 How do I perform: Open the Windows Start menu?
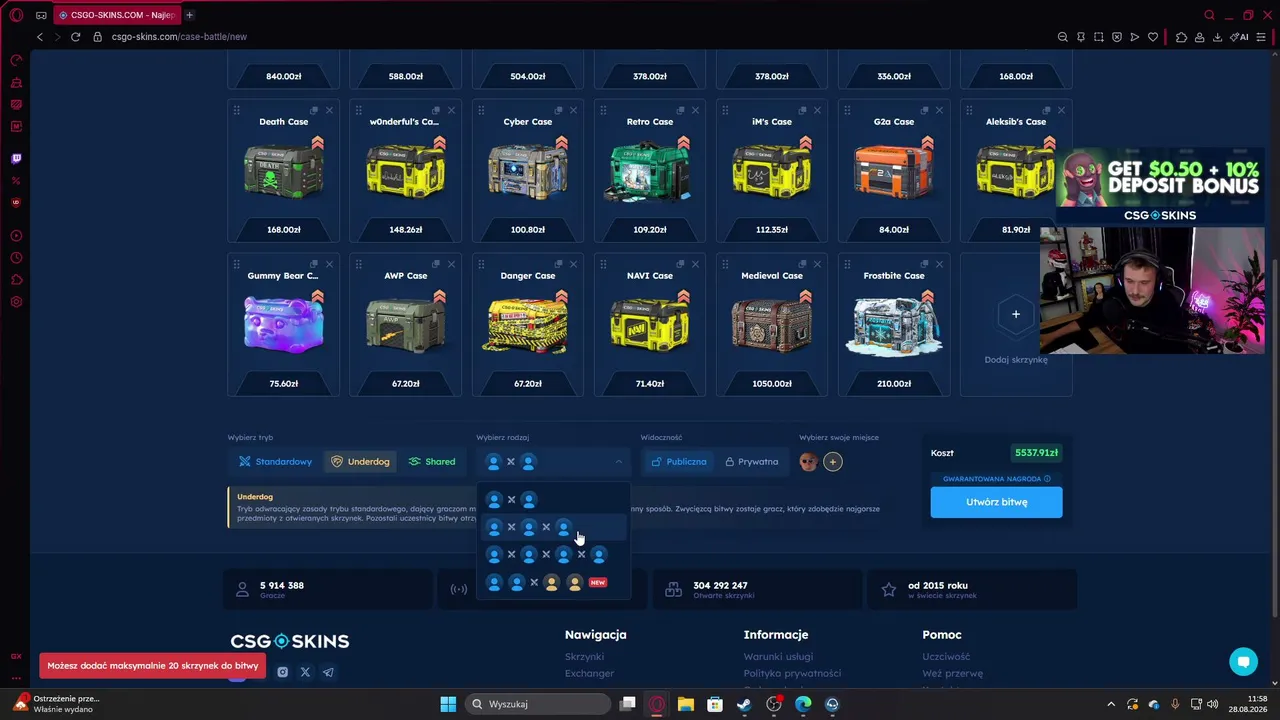[x=448, y=704]
